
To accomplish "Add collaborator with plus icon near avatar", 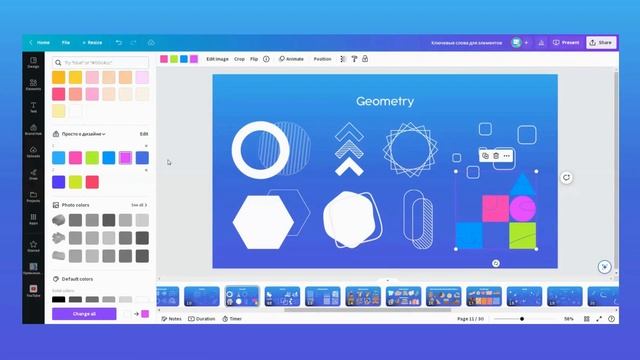I will 526,42.
